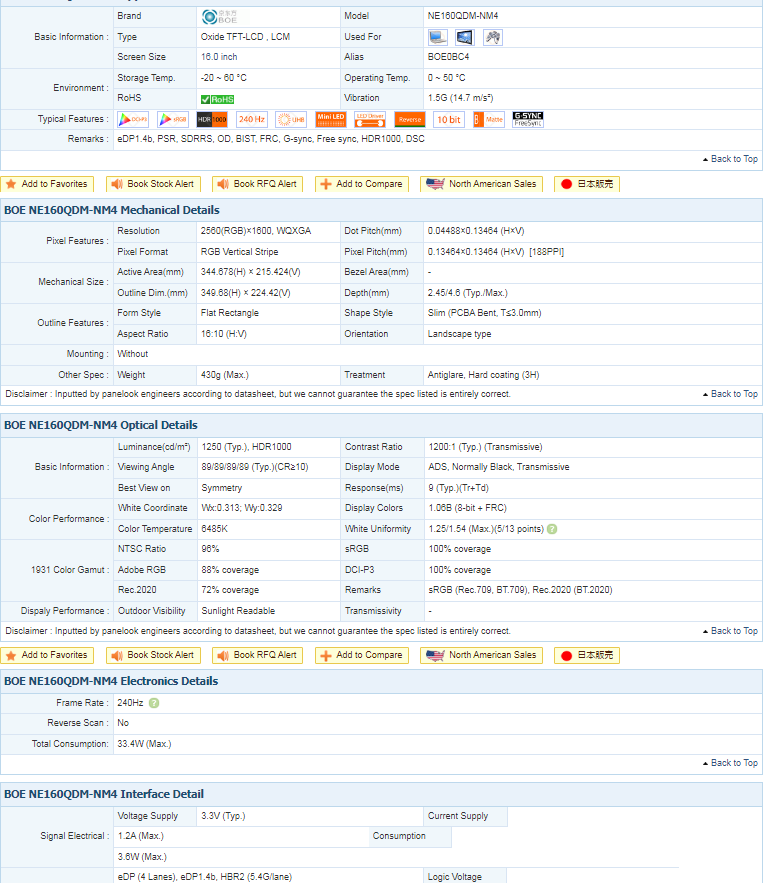Viewport: 765px width, 883px height.
Task: Select Rec.2020 '72% coverage'
Action: pos(230,590)
